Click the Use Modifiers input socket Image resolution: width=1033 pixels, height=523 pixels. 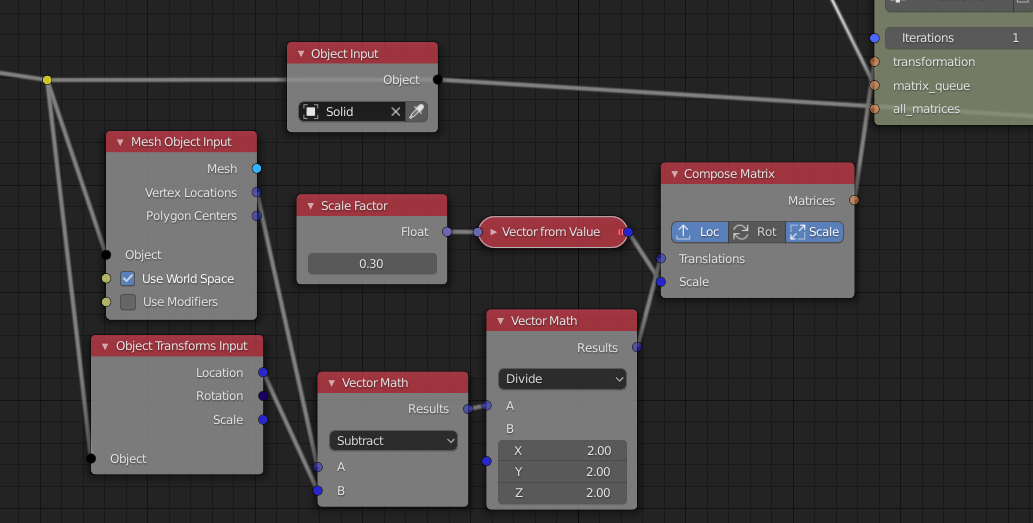click(x=106, y=302)
